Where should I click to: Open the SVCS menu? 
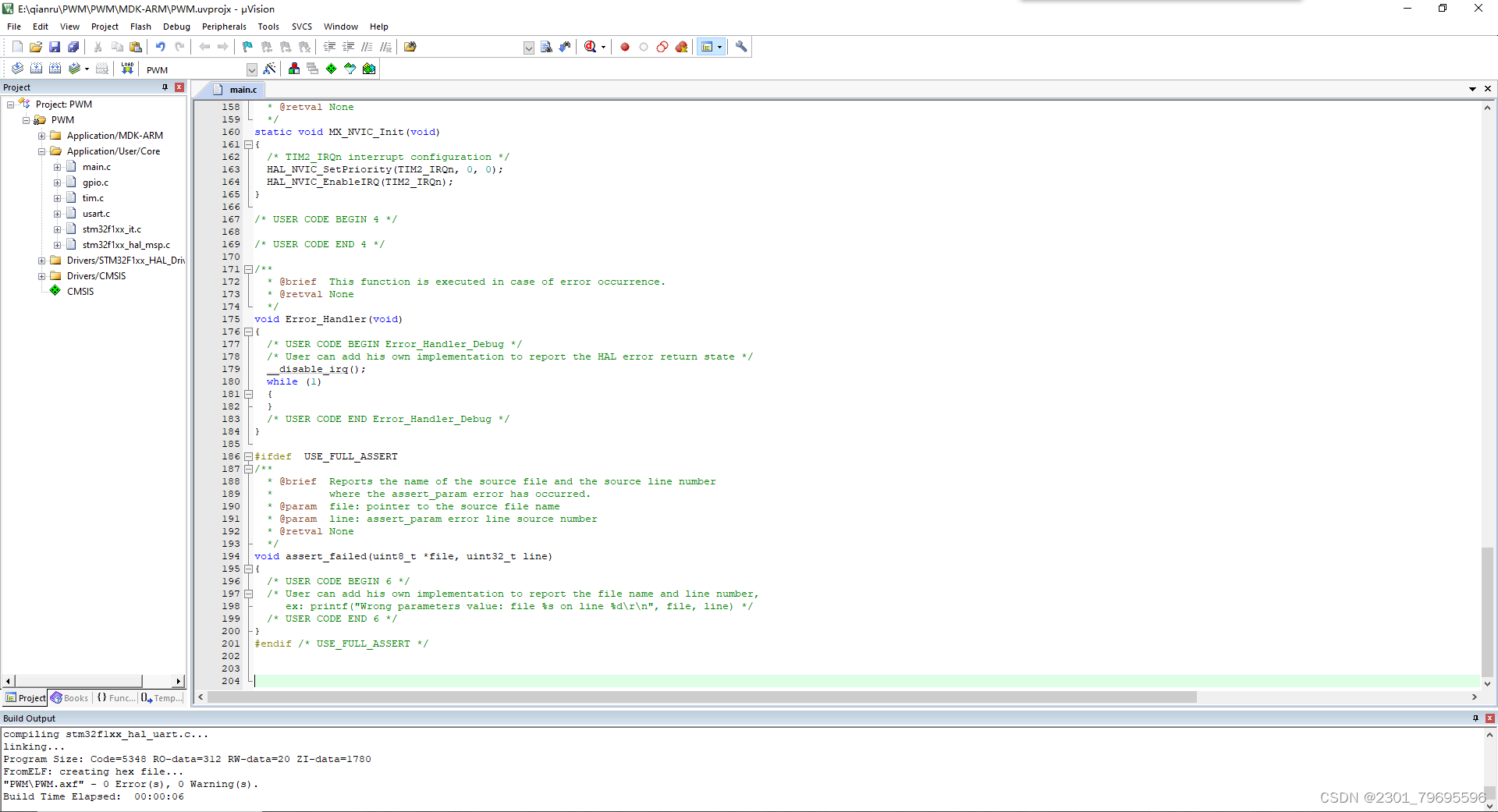[x=302, y=27]
